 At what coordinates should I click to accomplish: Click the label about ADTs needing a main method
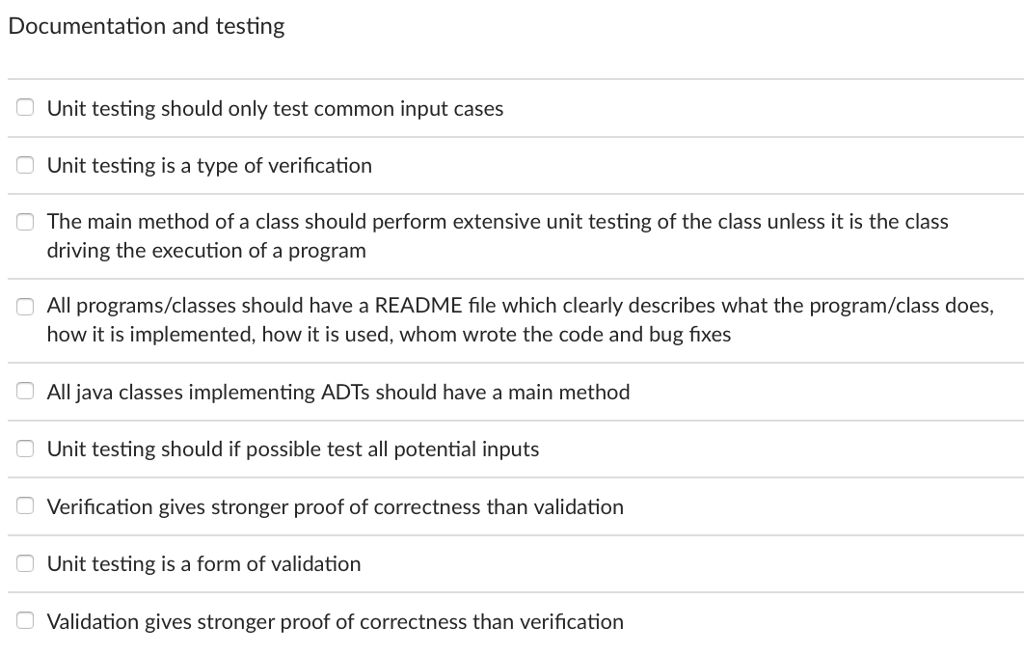point(337,392)
